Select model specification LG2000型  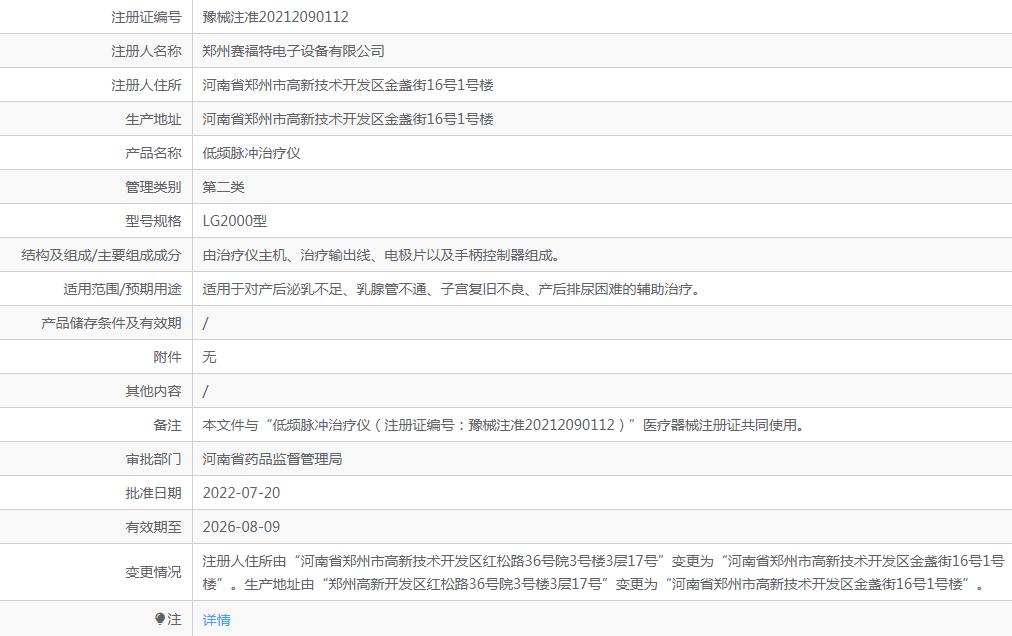click(x=235, y=221)
